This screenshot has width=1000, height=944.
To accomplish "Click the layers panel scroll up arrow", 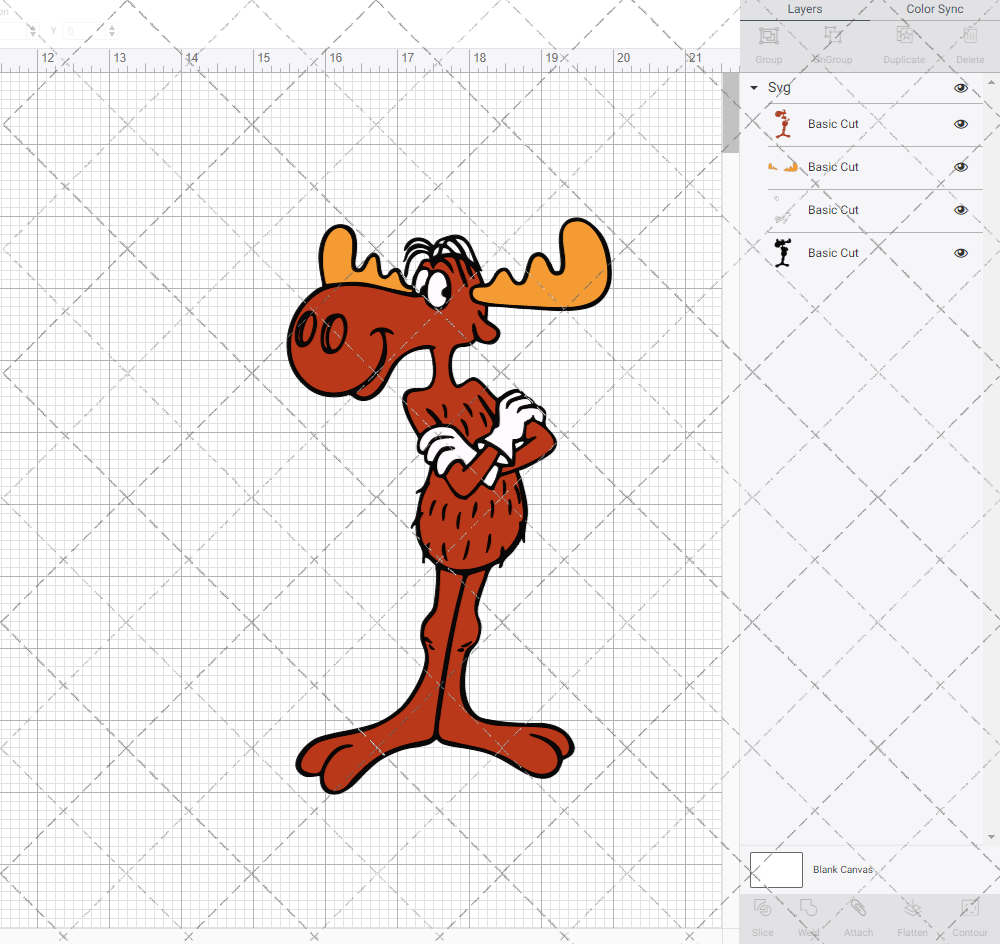I will [x=990, y=83].
